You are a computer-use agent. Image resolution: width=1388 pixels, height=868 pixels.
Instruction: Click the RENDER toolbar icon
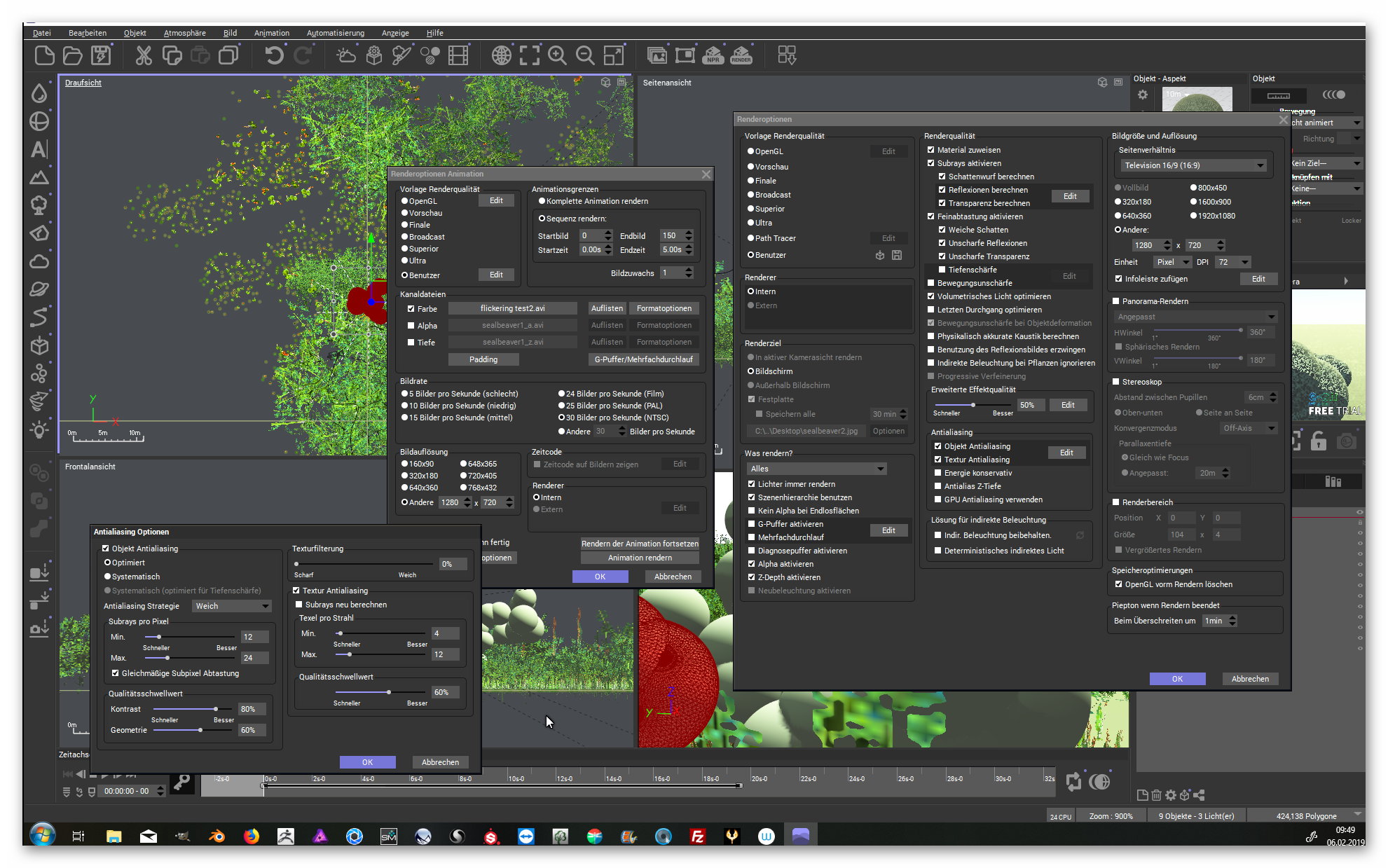point(741,55)
